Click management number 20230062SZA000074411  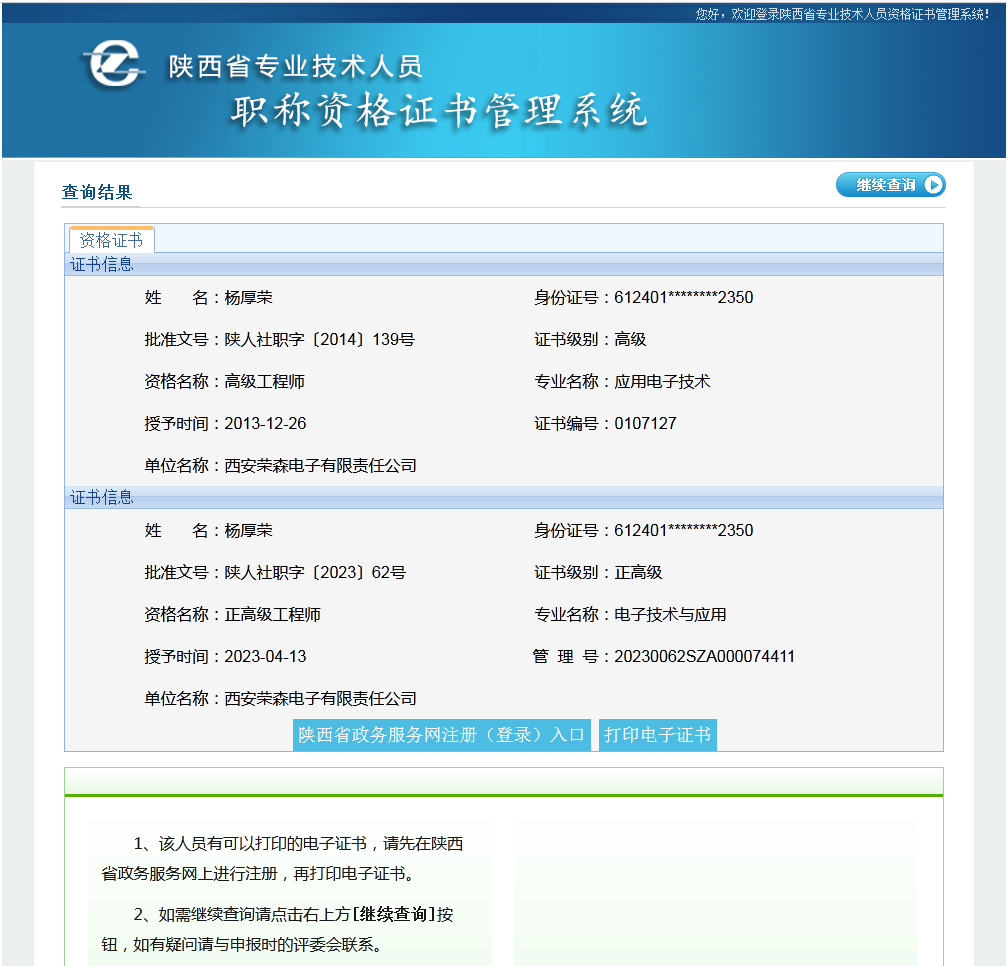click(x=705, y=656)
